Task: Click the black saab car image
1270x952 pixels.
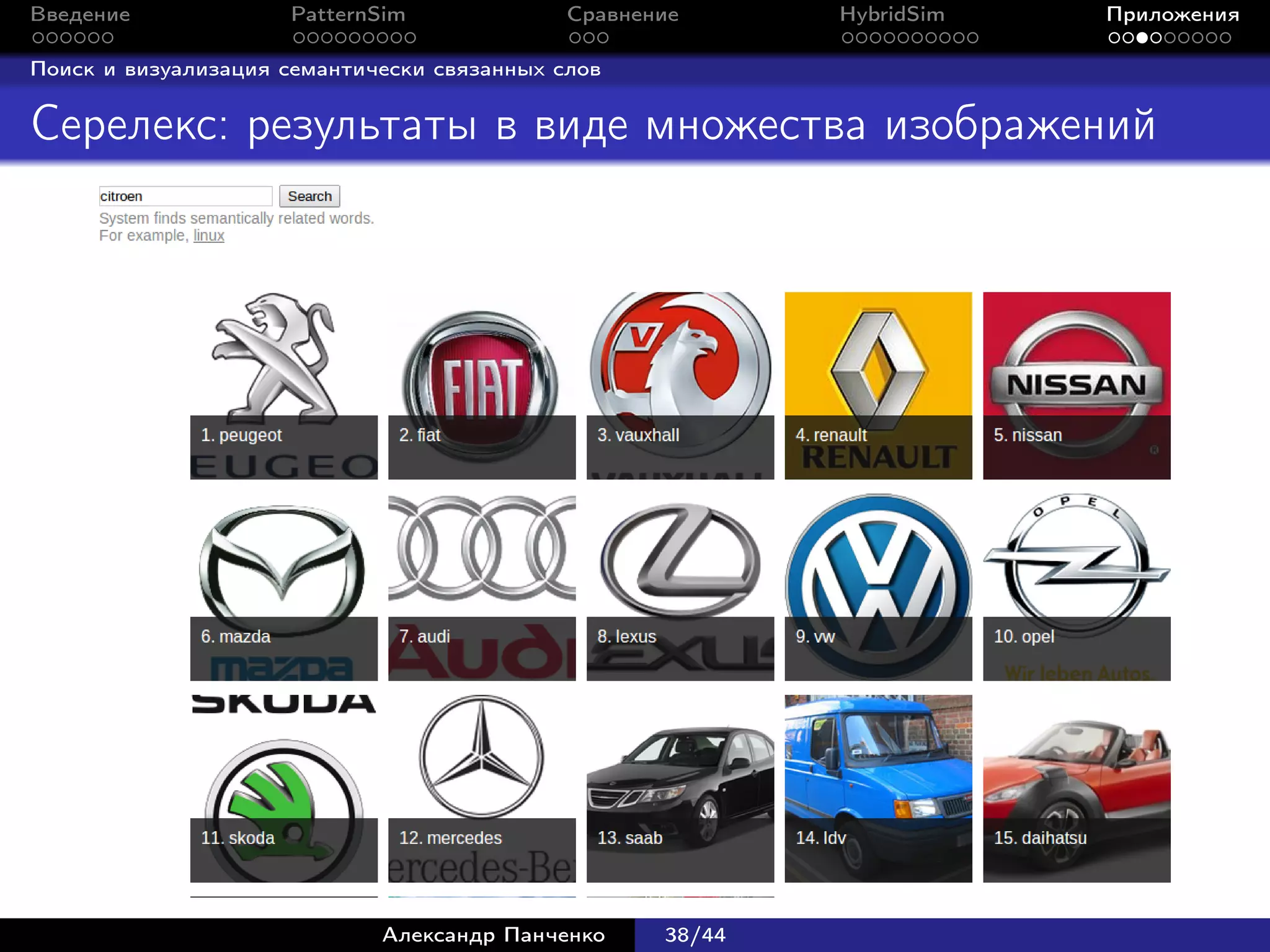Action: [x=680, y=788]
